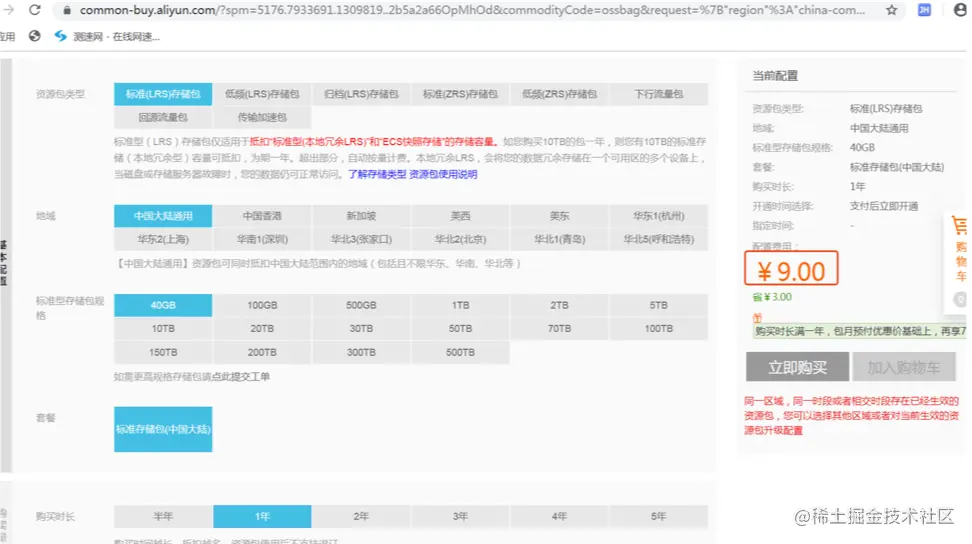The image size is (972, 544).
Task: Click the 当前配置 panel heading
Action: [x=775, y=76]
